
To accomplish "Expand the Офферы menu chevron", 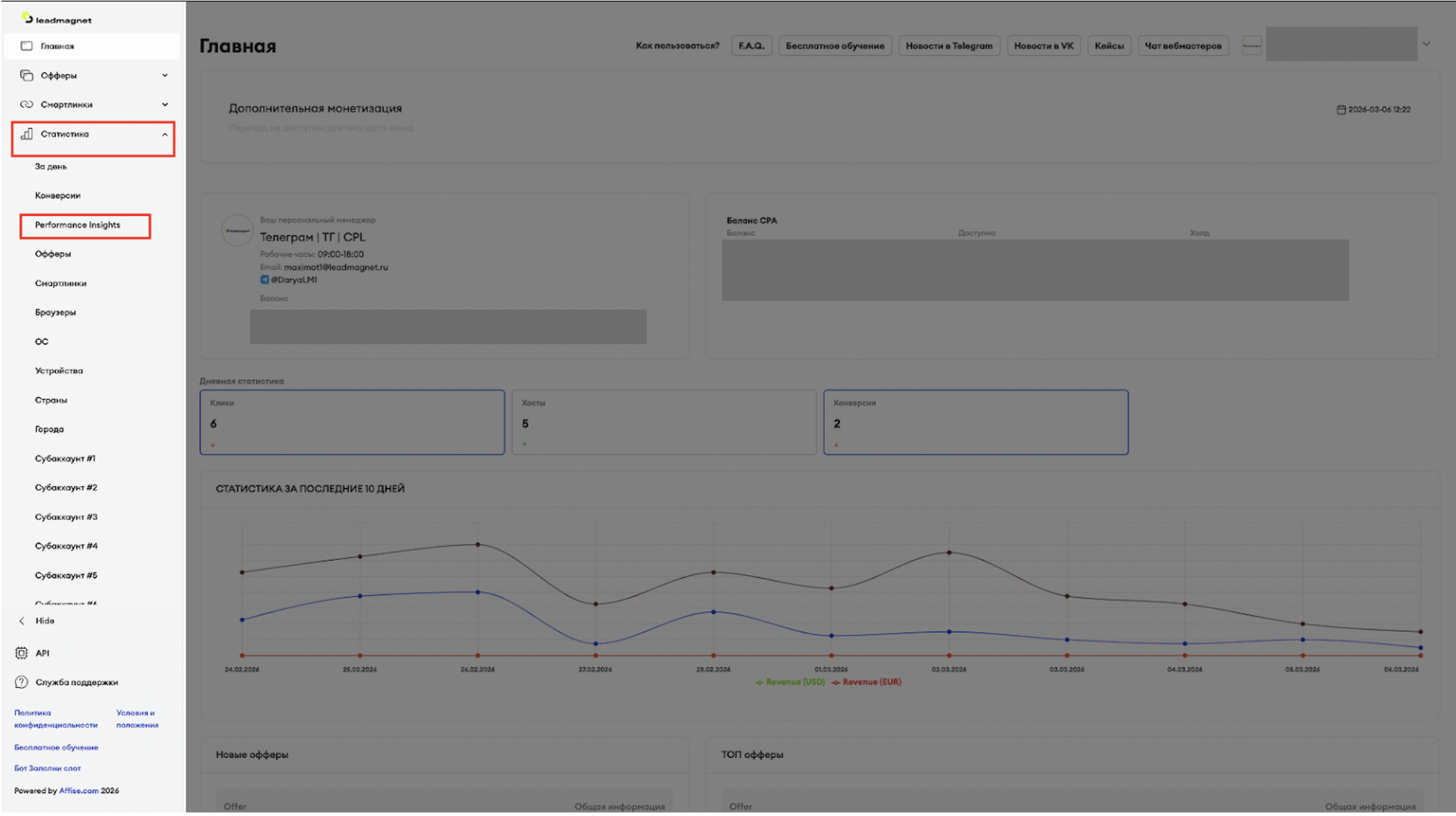I will click(x=165, y=75).
